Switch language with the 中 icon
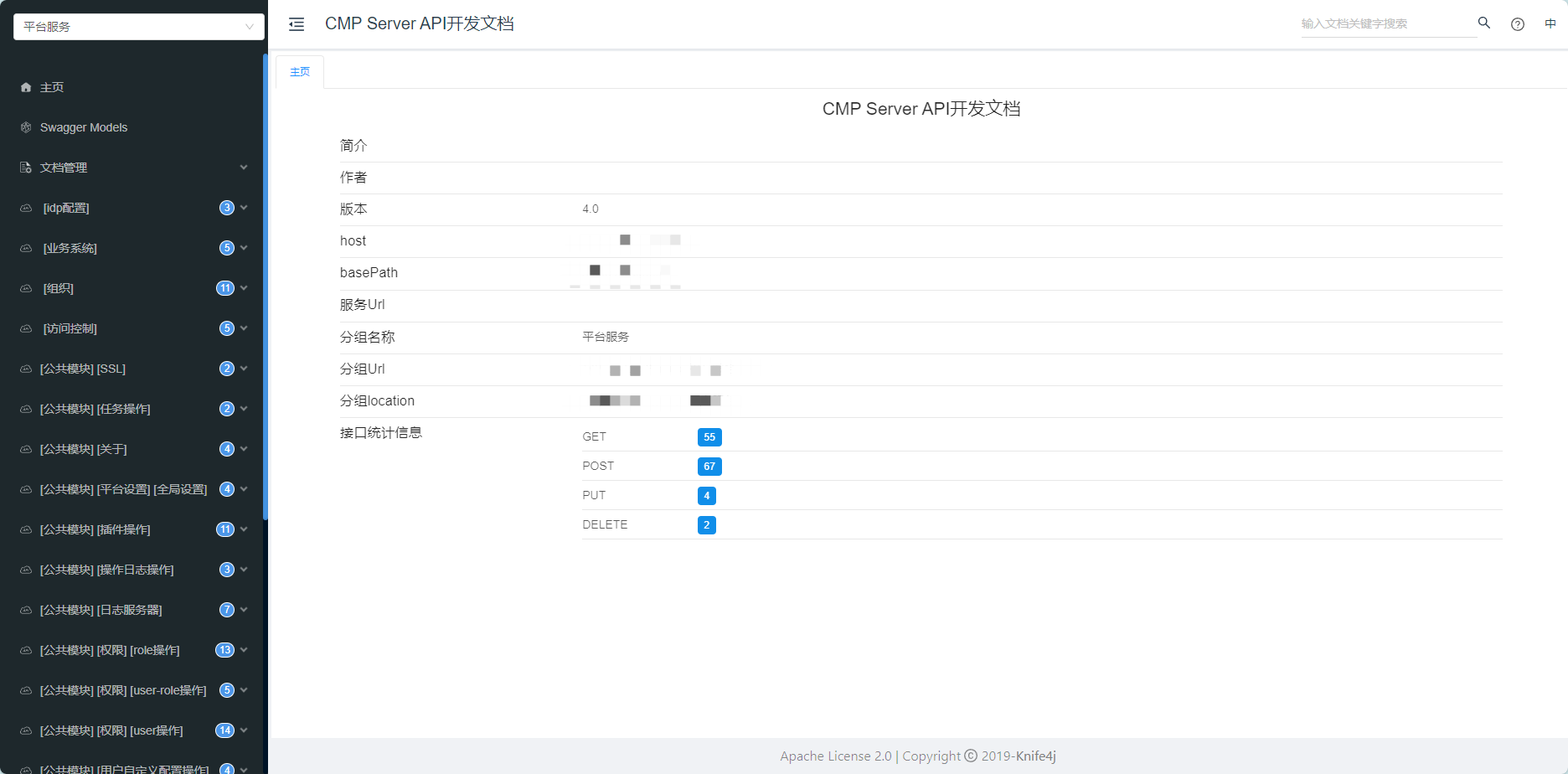1568x774 pixels. tap(1550, 23)
